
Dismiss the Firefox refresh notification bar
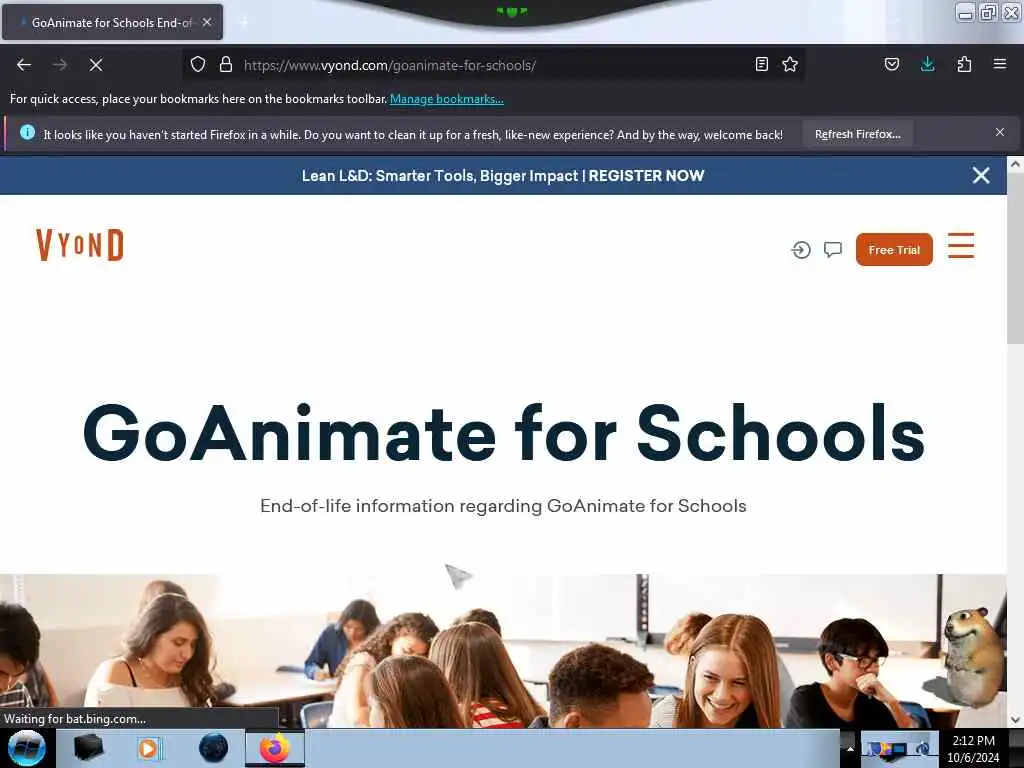(1000, 132)
